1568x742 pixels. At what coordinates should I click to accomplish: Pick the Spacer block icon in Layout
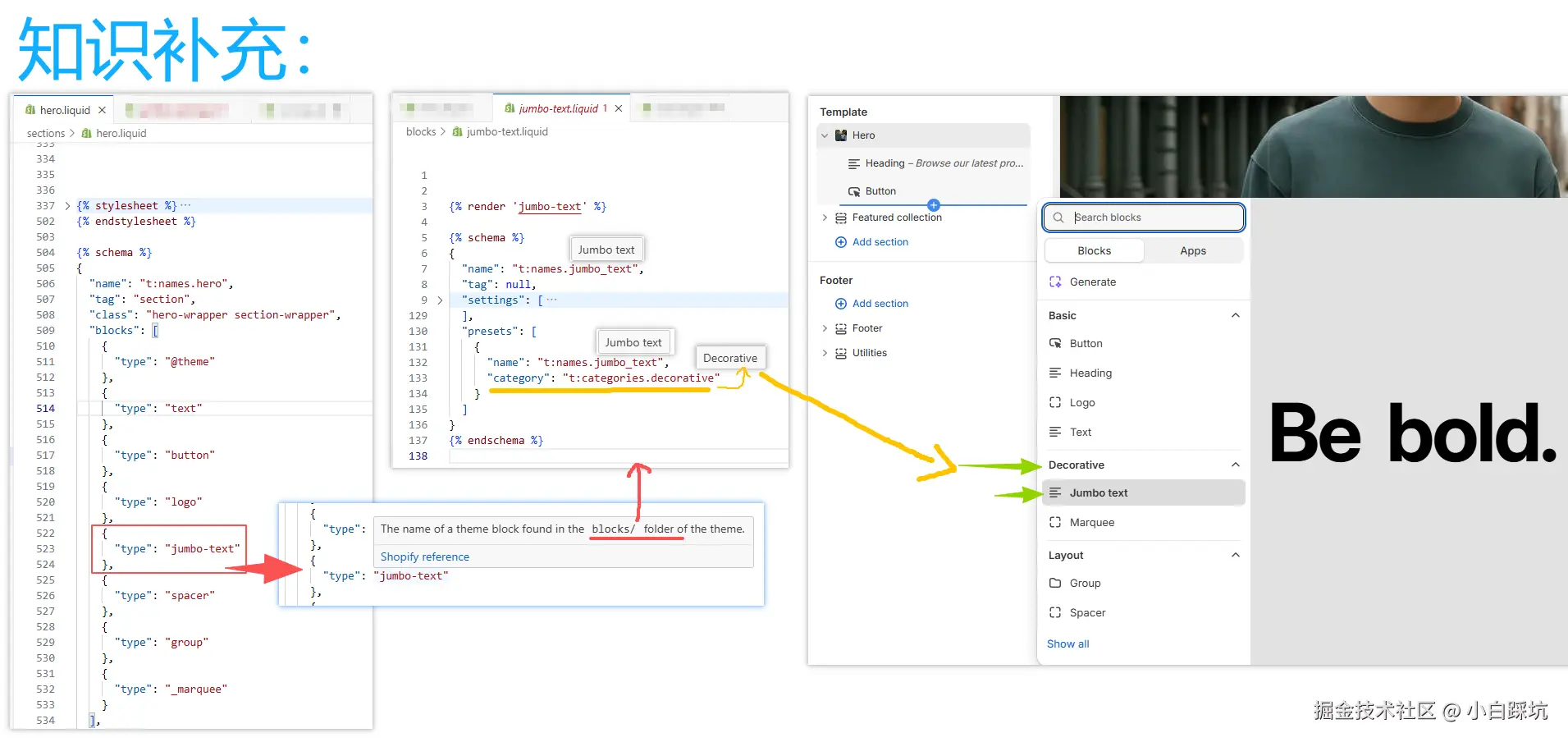point(1055,612)
